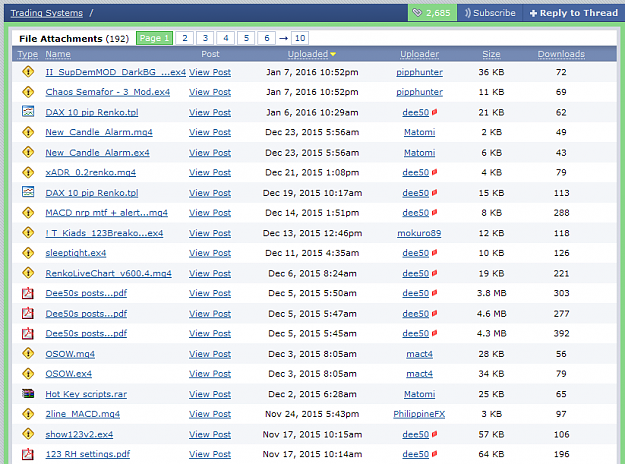Download Hot Key scripts.rar
This screenshot has height=464, width=625.
point(86,394)
